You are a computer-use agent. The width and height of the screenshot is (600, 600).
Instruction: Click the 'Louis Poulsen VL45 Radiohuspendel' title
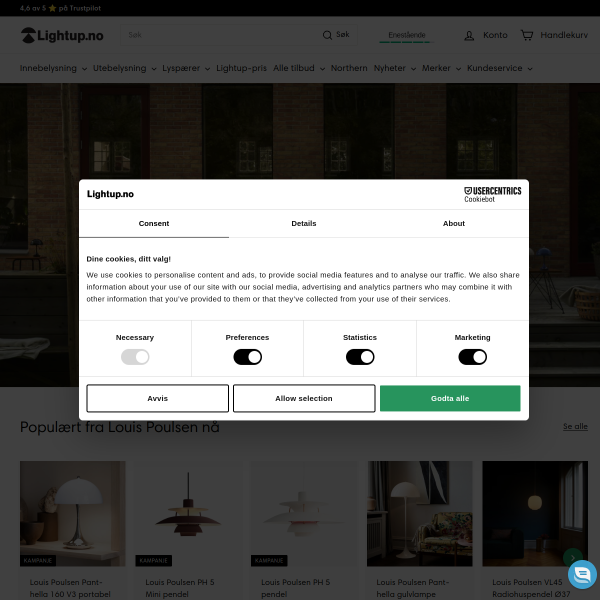(x=531, y=588)
